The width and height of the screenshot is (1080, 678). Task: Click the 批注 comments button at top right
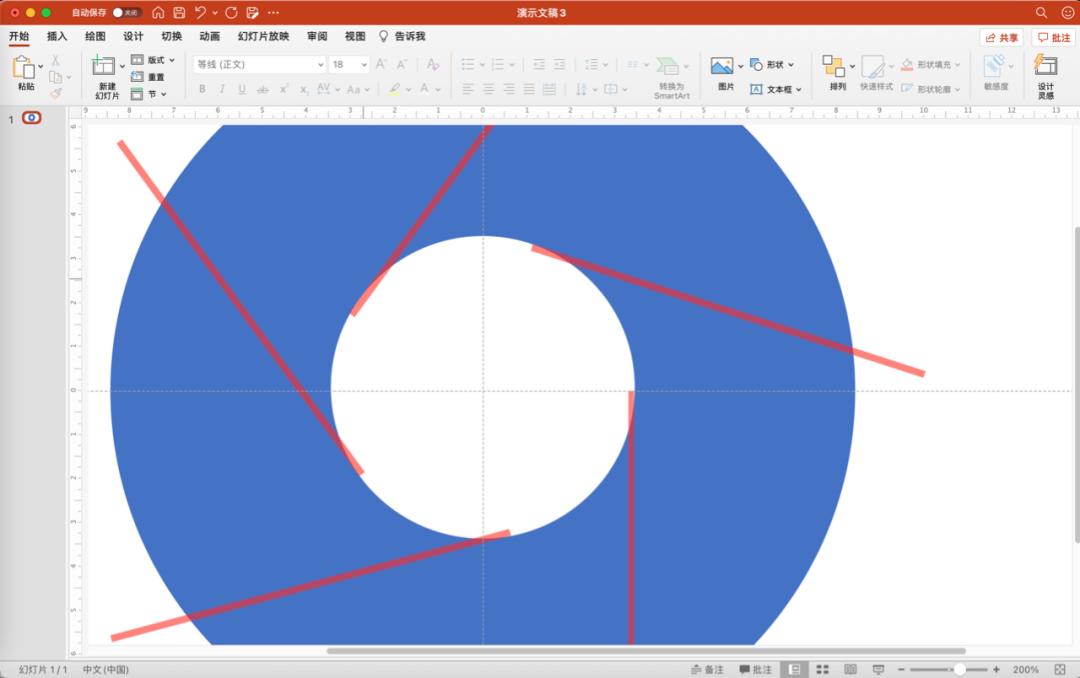point(1053,37)
